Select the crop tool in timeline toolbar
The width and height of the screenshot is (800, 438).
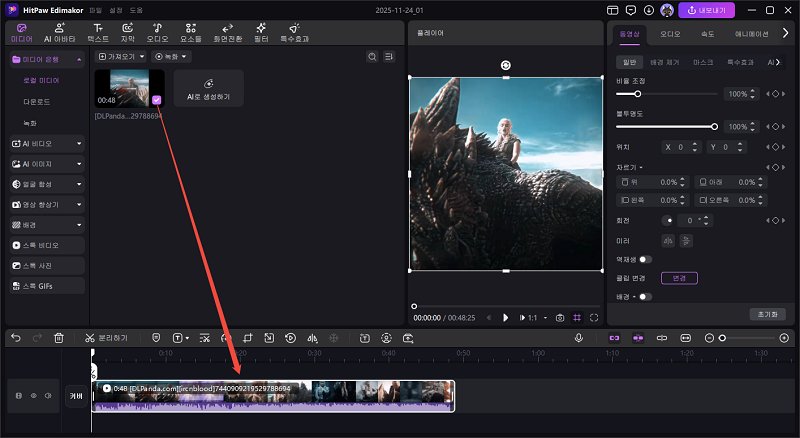(247, 339)
